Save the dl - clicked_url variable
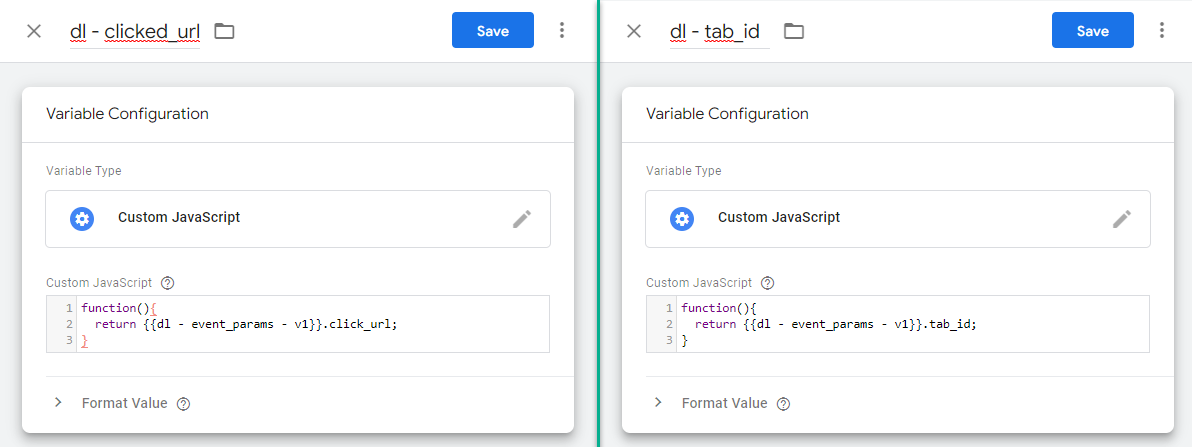 point(493,31)
